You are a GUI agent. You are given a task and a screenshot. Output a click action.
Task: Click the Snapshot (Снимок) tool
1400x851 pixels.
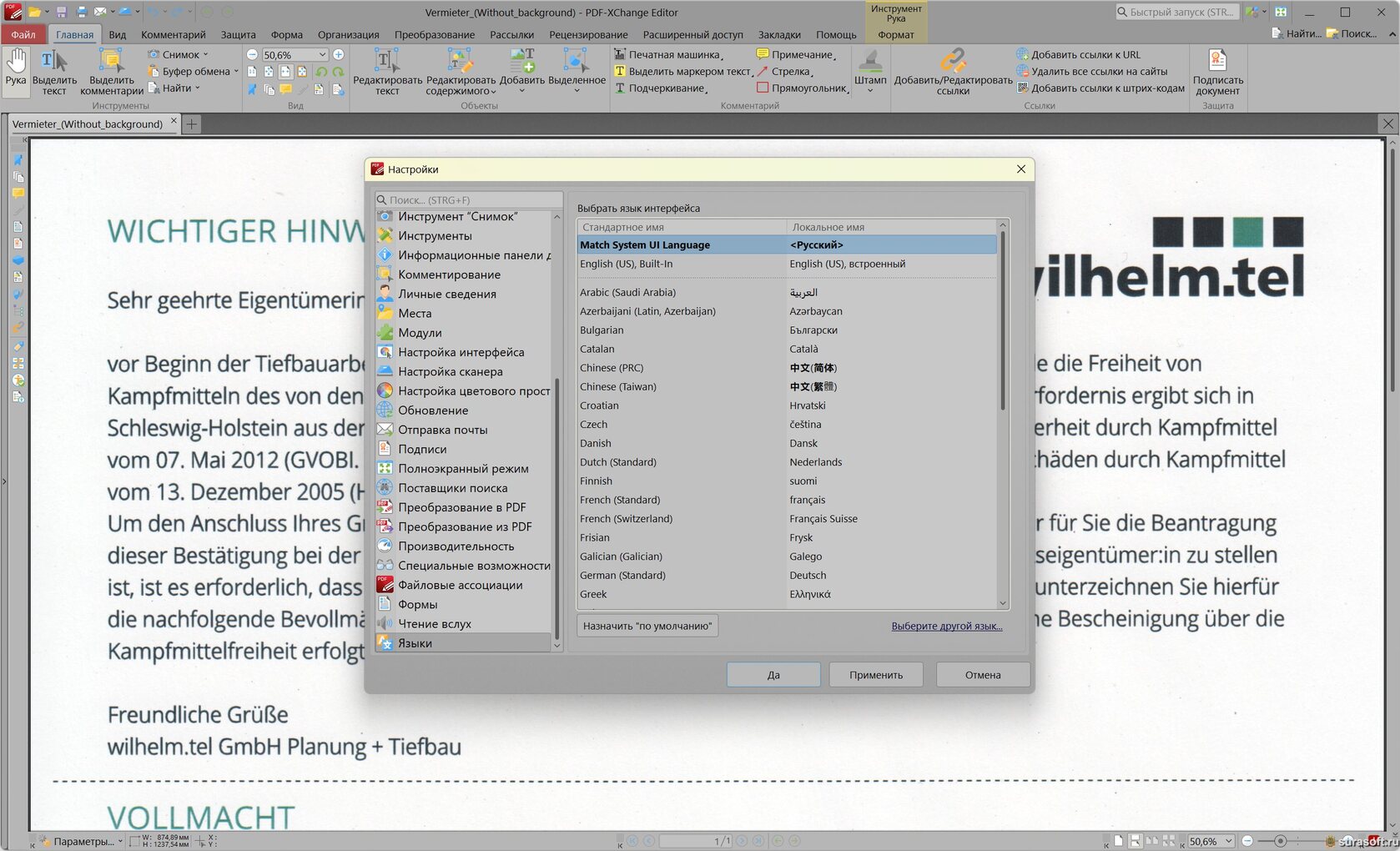pos(179,54)
